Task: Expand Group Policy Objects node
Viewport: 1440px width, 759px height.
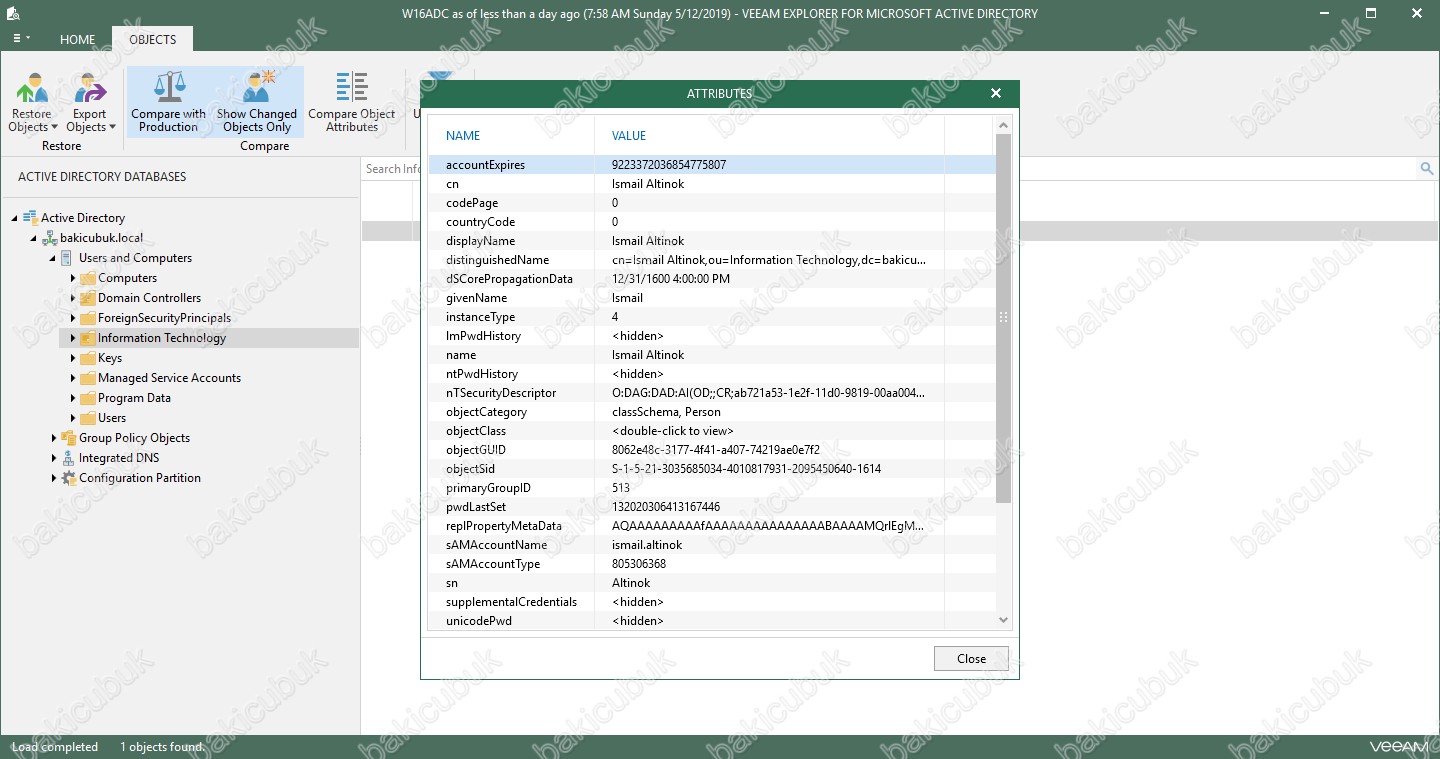Action: pos(53,438)
